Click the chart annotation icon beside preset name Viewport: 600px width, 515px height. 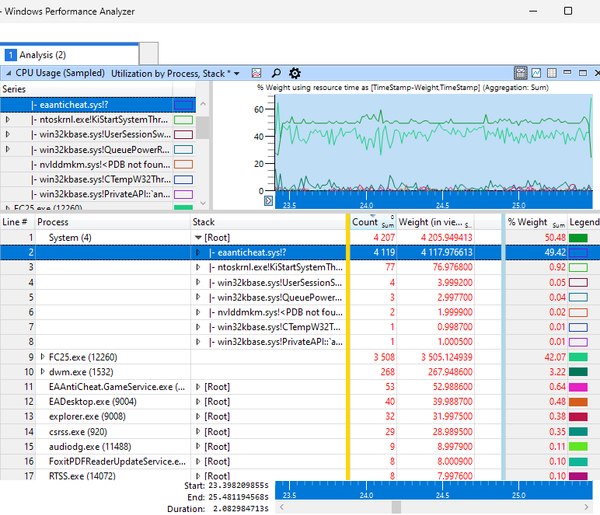tap(256, 73)
